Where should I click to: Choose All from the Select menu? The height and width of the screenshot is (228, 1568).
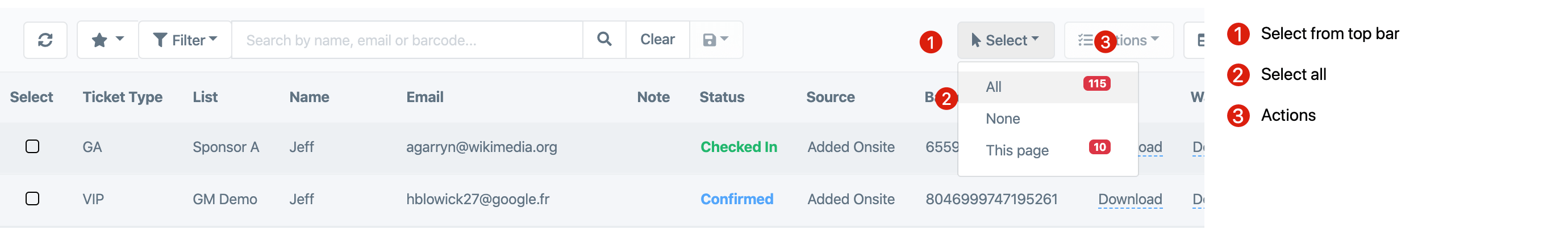click(994, 87)
